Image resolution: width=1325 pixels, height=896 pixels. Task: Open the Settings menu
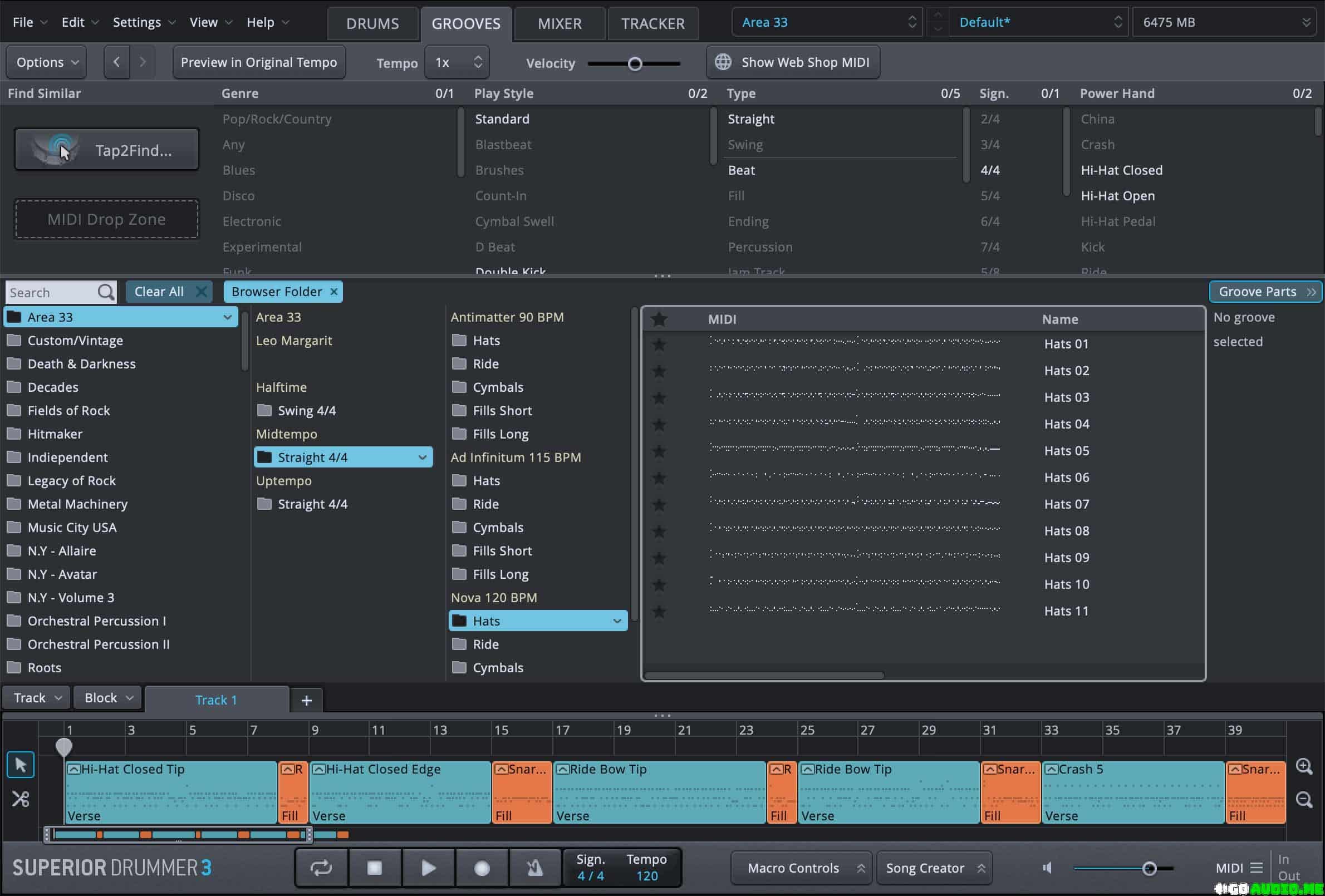(144, 22)
